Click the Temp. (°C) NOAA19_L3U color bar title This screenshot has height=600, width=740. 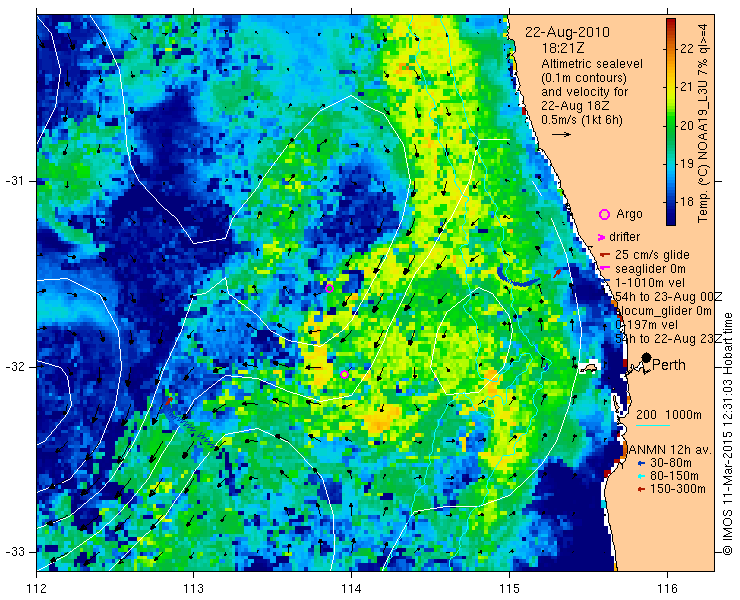[x=703, y=122]
